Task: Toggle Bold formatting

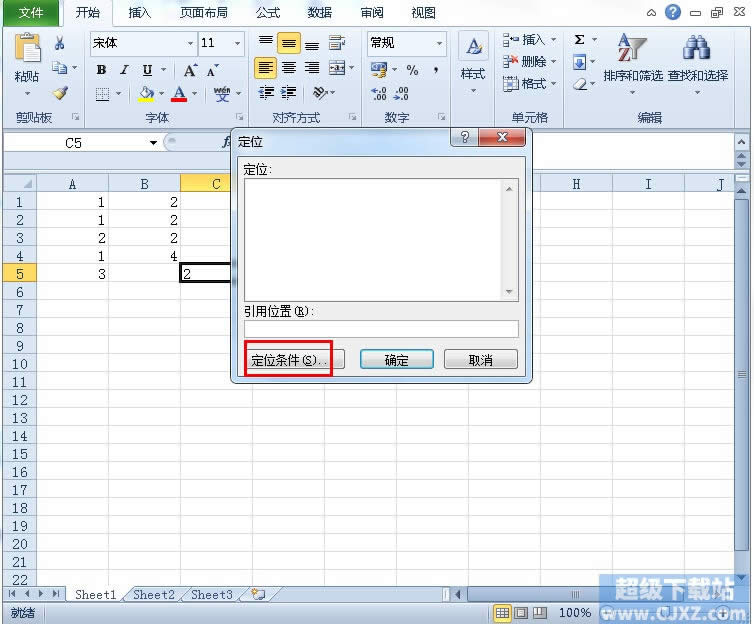Action: pos(101,70)
